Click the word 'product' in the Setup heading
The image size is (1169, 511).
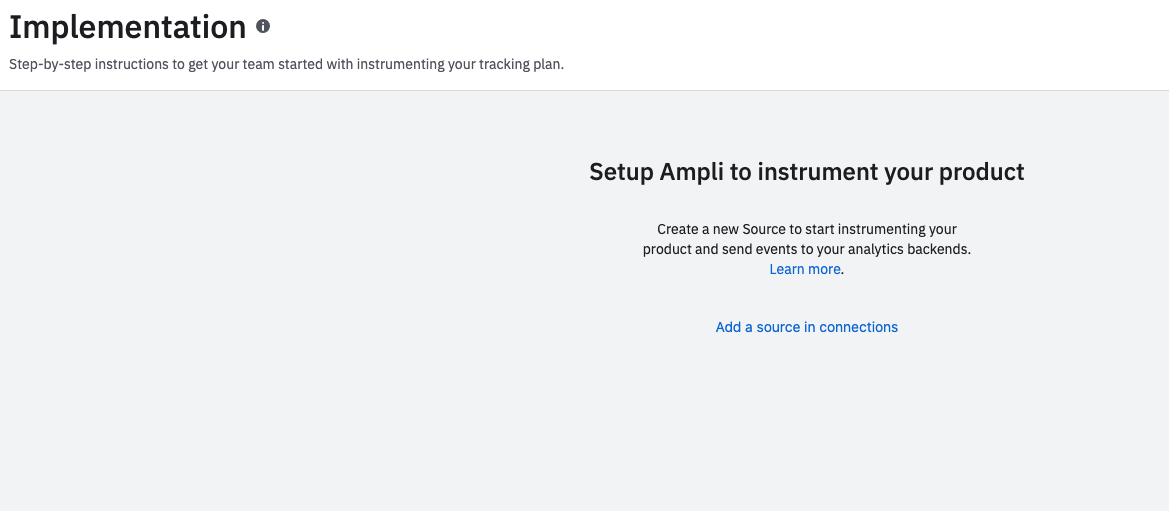tap(982, 172)
